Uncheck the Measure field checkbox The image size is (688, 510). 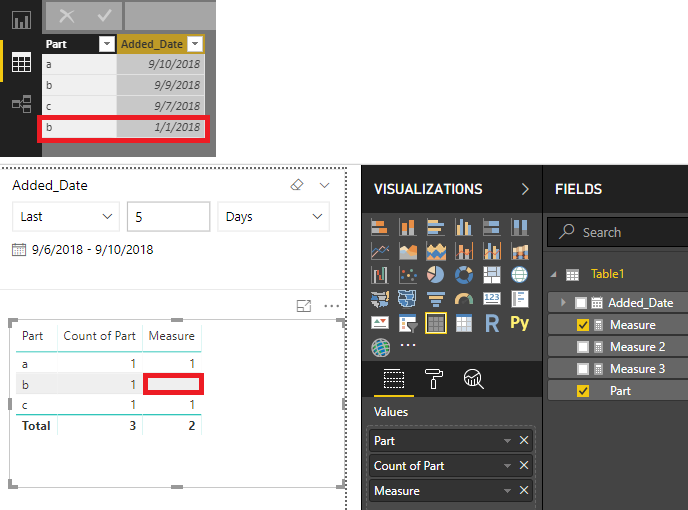pos(583,325)
